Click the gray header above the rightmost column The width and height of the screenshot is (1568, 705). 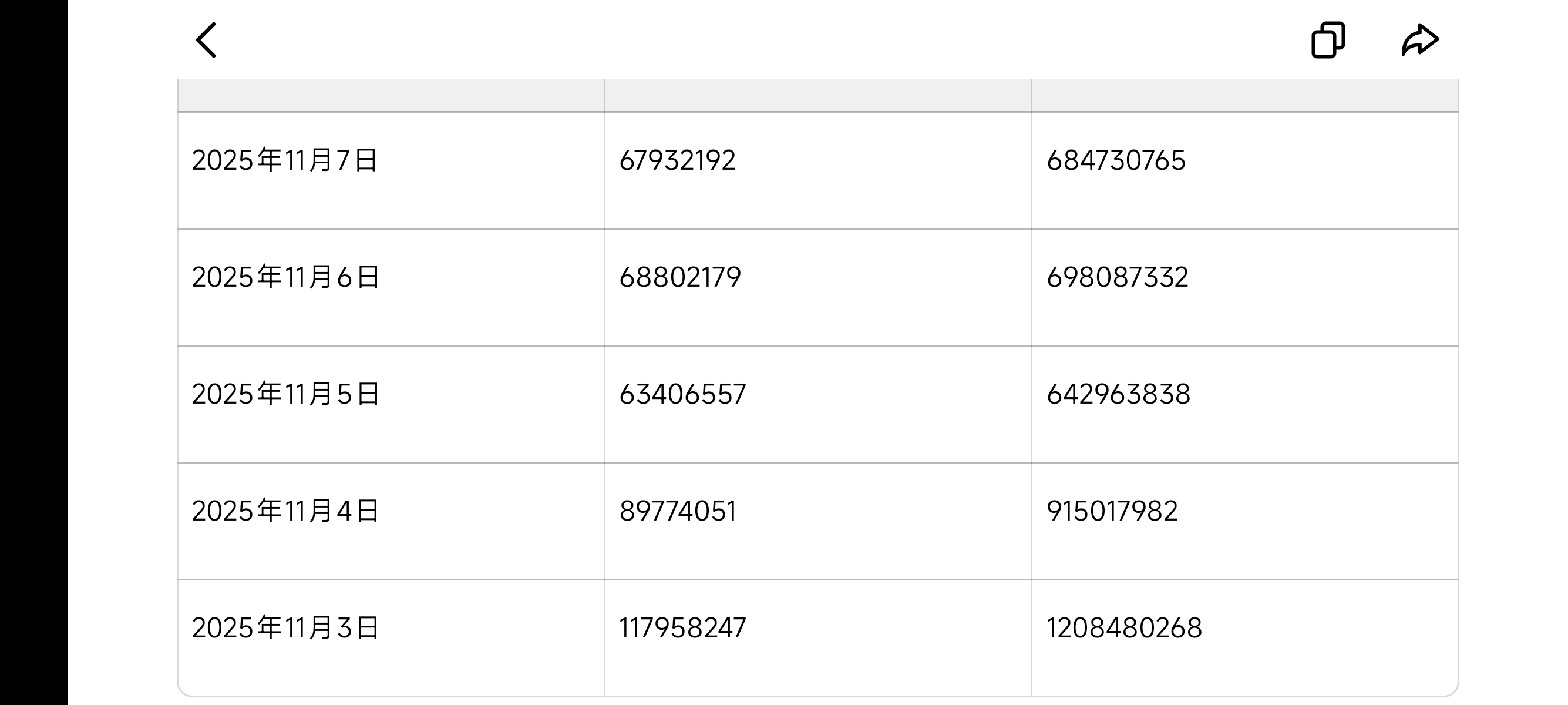click(x=1245, y=95)
